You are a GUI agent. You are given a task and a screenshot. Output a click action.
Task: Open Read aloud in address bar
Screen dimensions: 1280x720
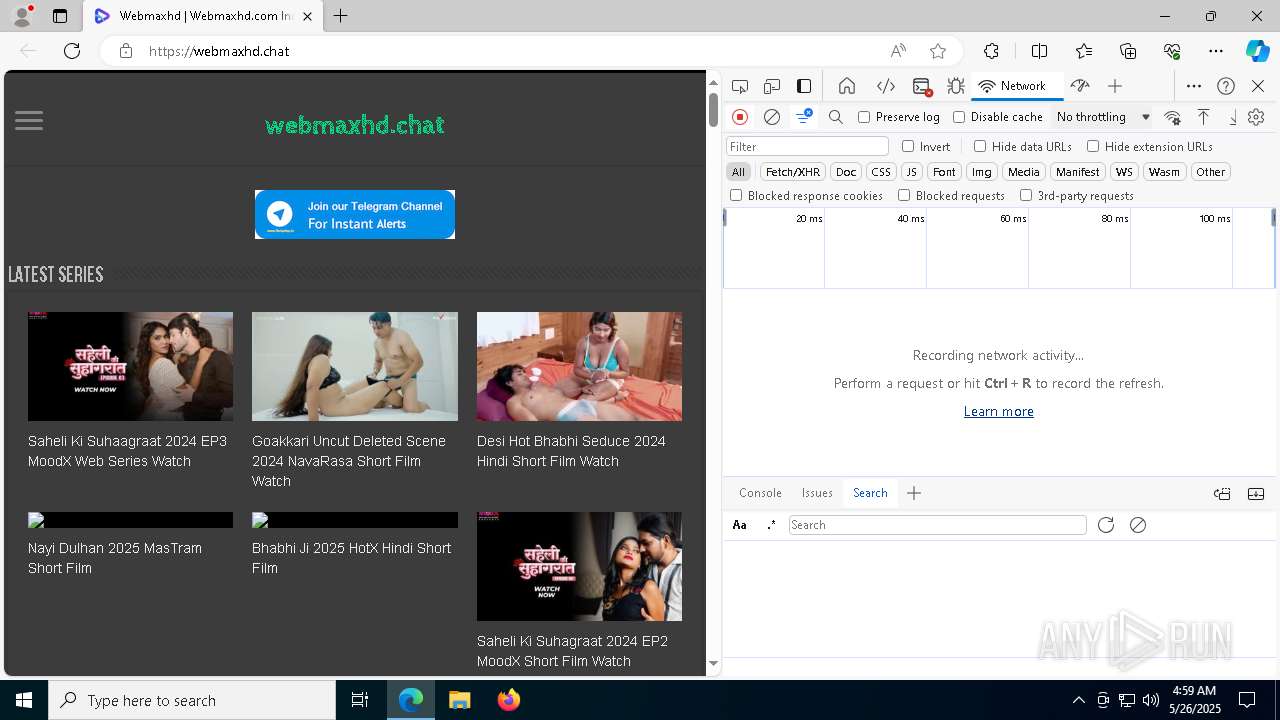point(898,51)
